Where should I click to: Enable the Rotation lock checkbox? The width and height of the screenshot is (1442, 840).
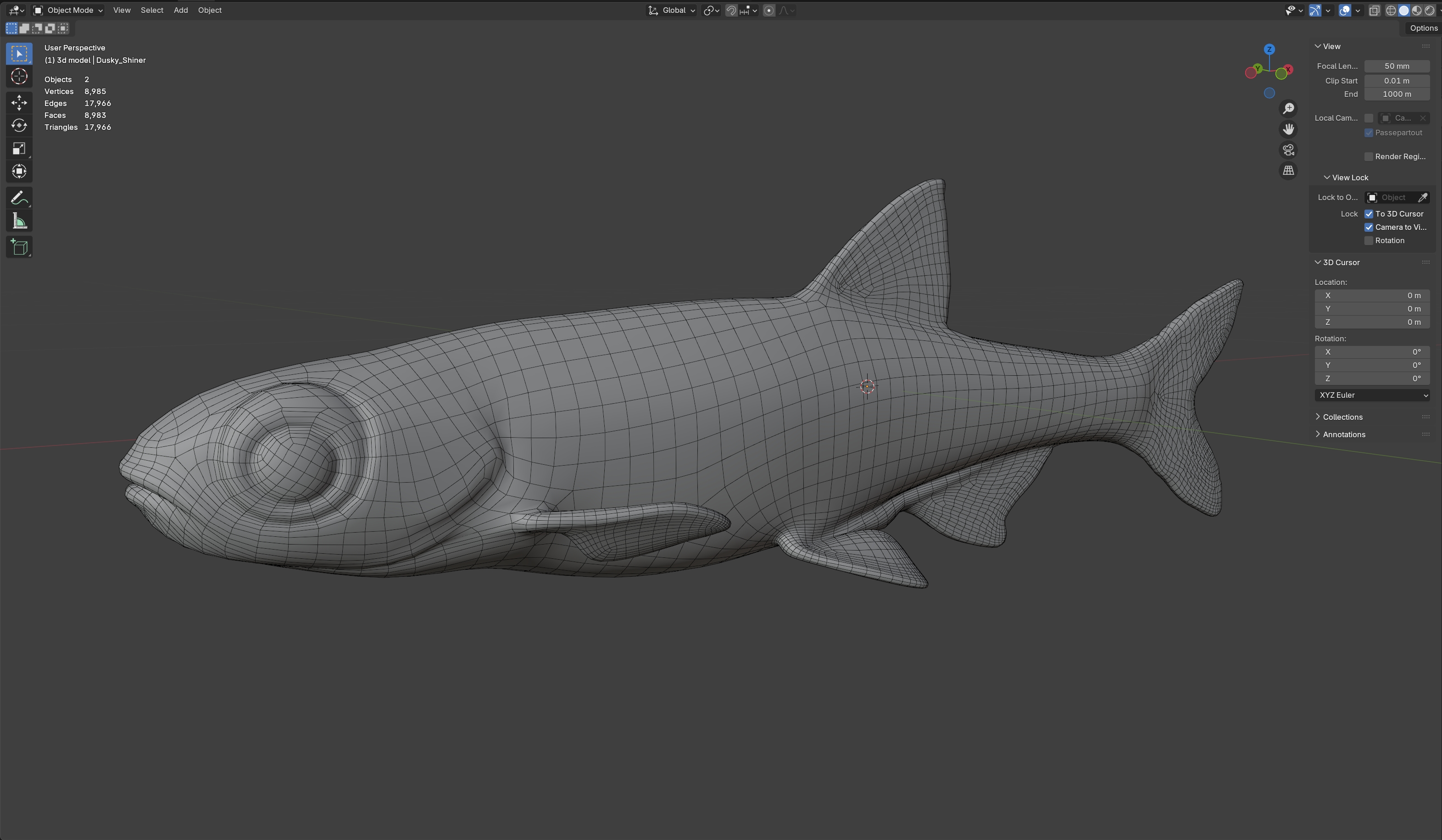point(1369,241)
